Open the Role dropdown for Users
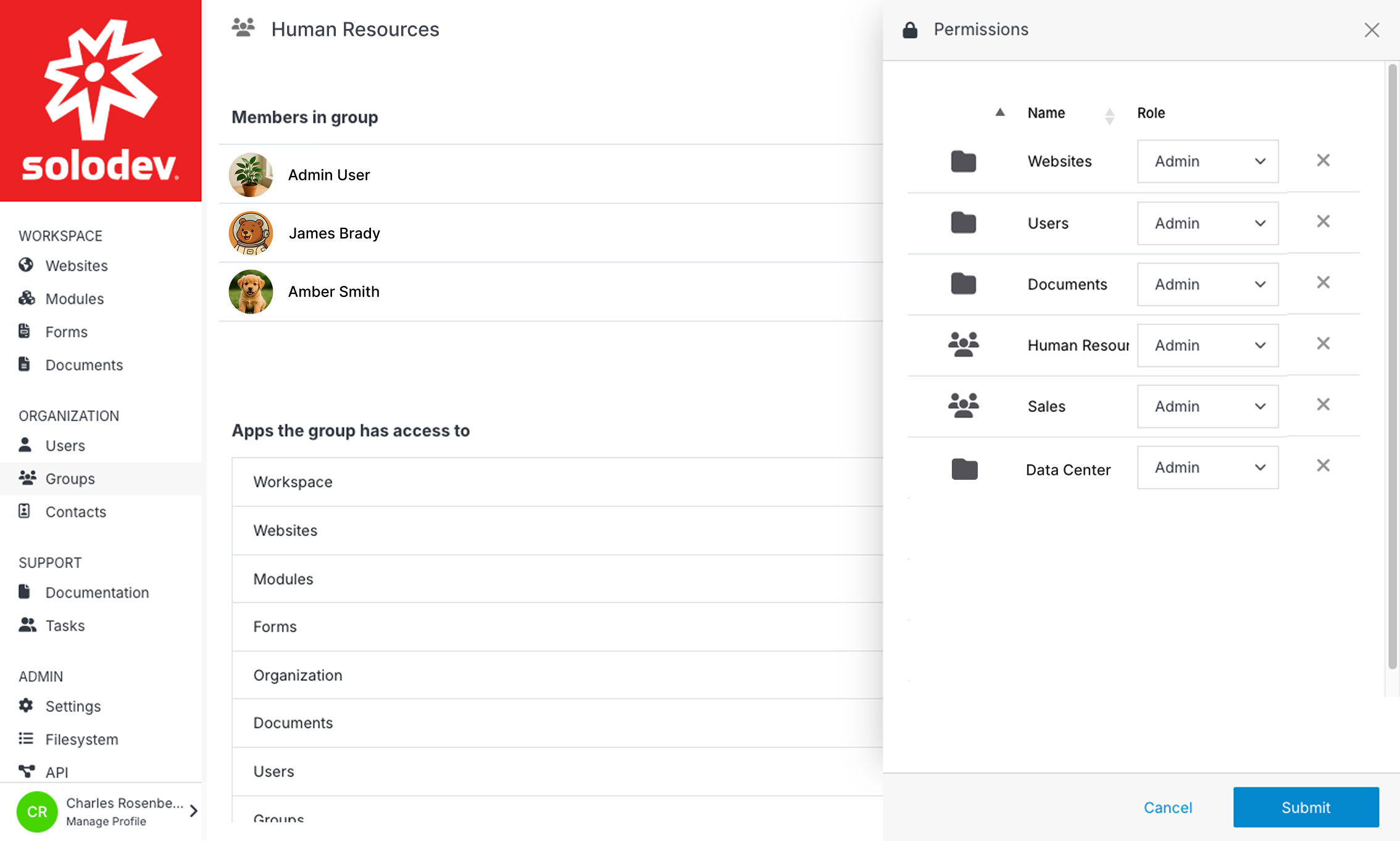 pyautogui.click(x=1207, y=223)
